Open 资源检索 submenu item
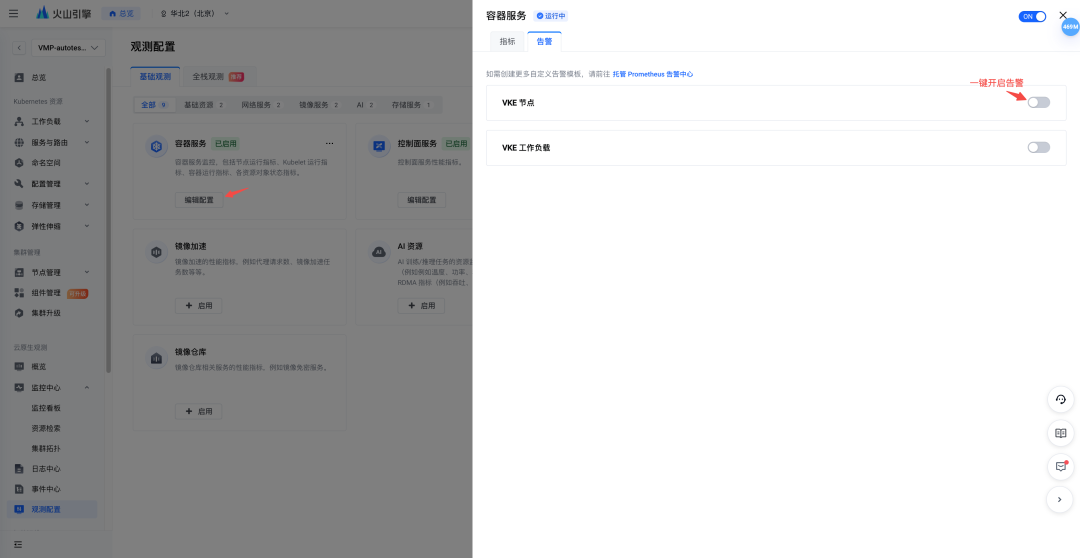This screenshot has height=558, width=1080. [x=46, y=428]
